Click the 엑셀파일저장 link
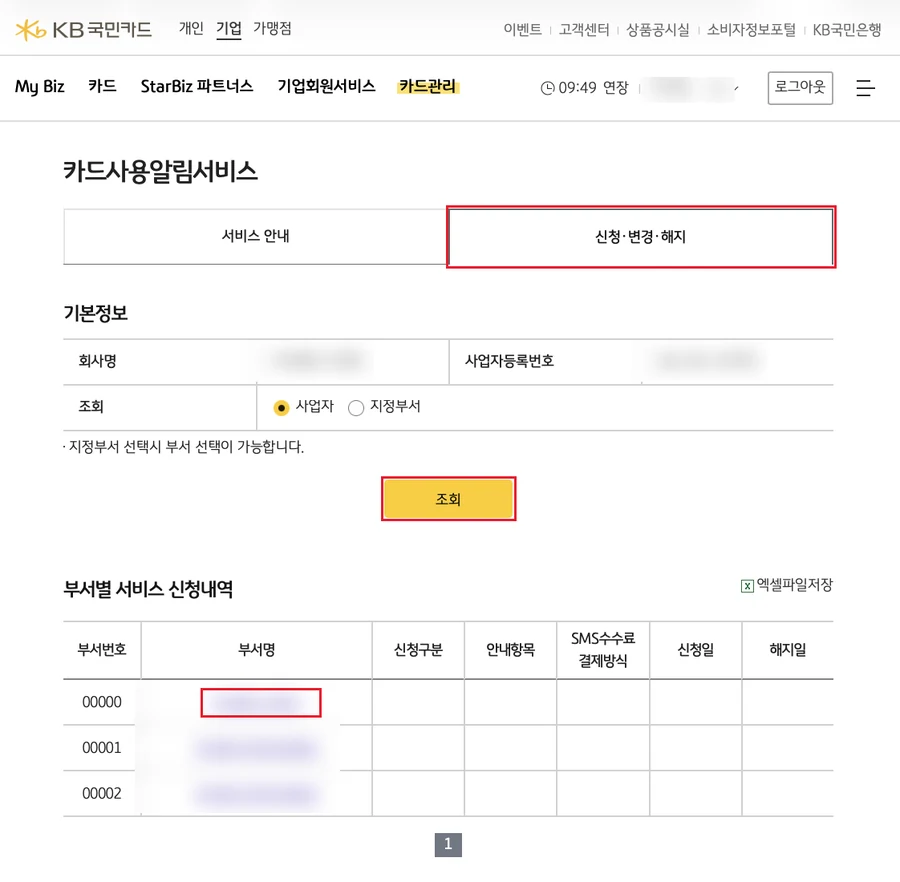 click(x=794, y=585)
